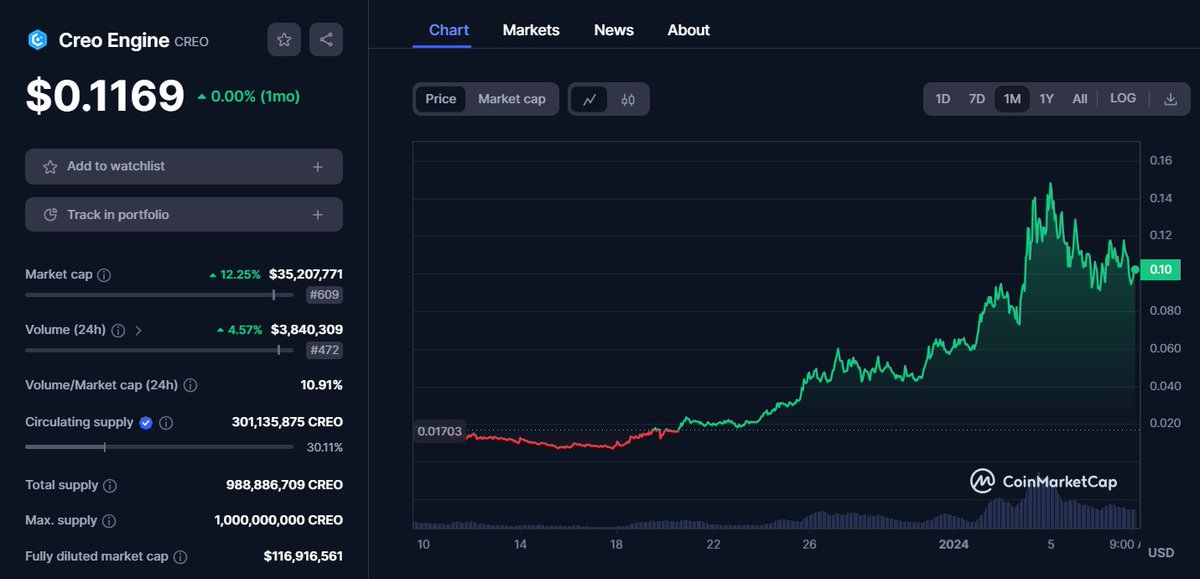
Task: Select 1Y time range
Action: (1046, 99)
